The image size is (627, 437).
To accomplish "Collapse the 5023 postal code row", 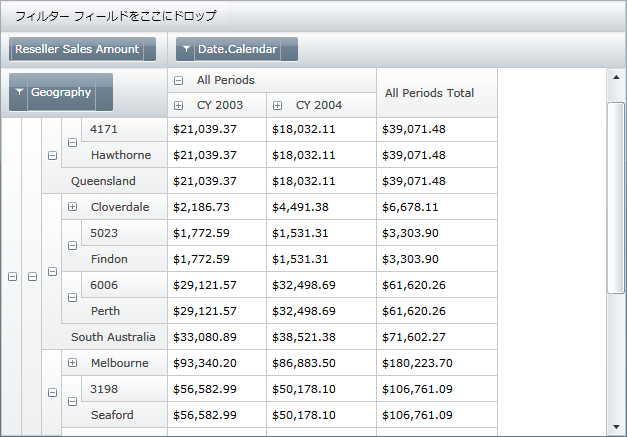I will [72, 246].
